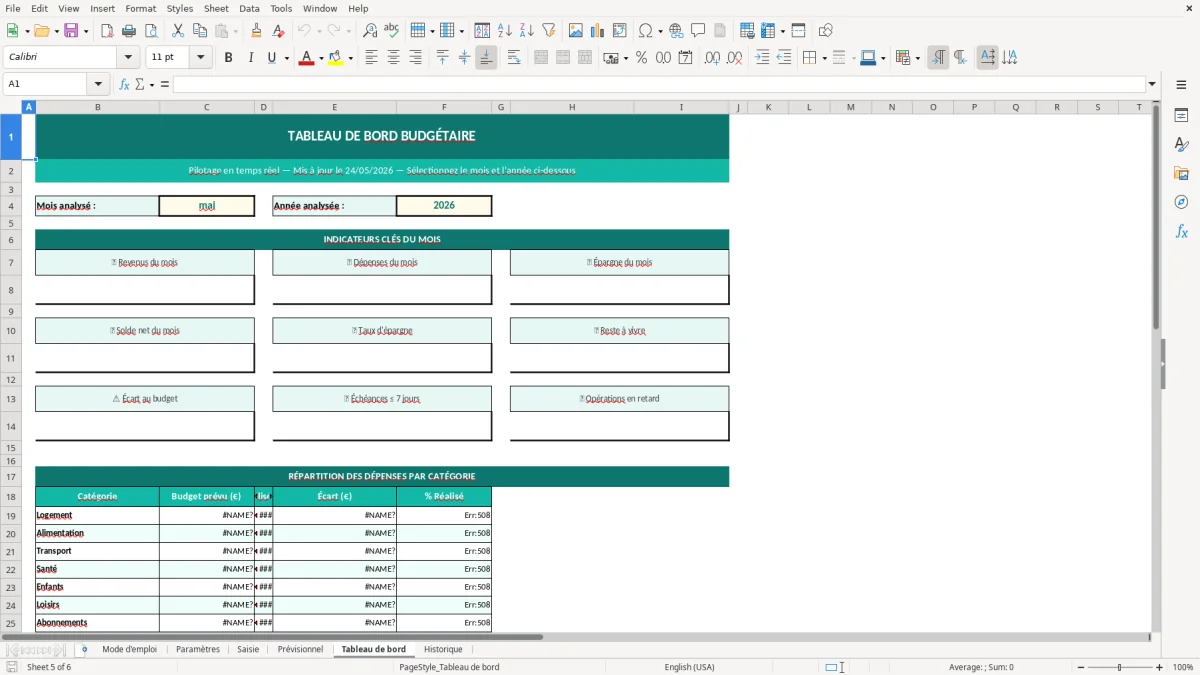Click the Clone Formatting paintbrush
The height and width of the screenshot is (675, 1200).
click(257, 31)
